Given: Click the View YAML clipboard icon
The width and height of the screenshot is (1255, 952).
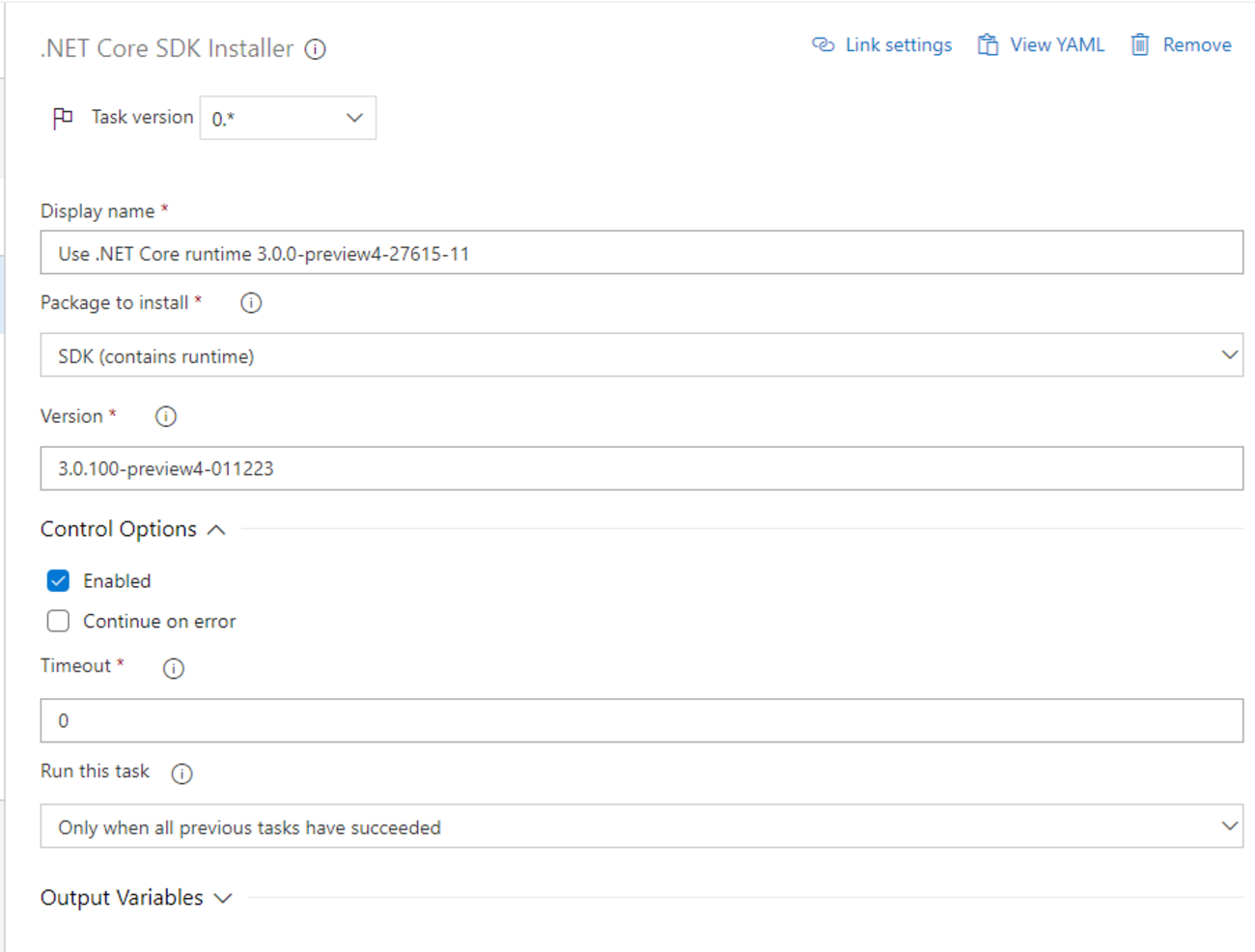Looking at the screenshot, I should [988, 44].
